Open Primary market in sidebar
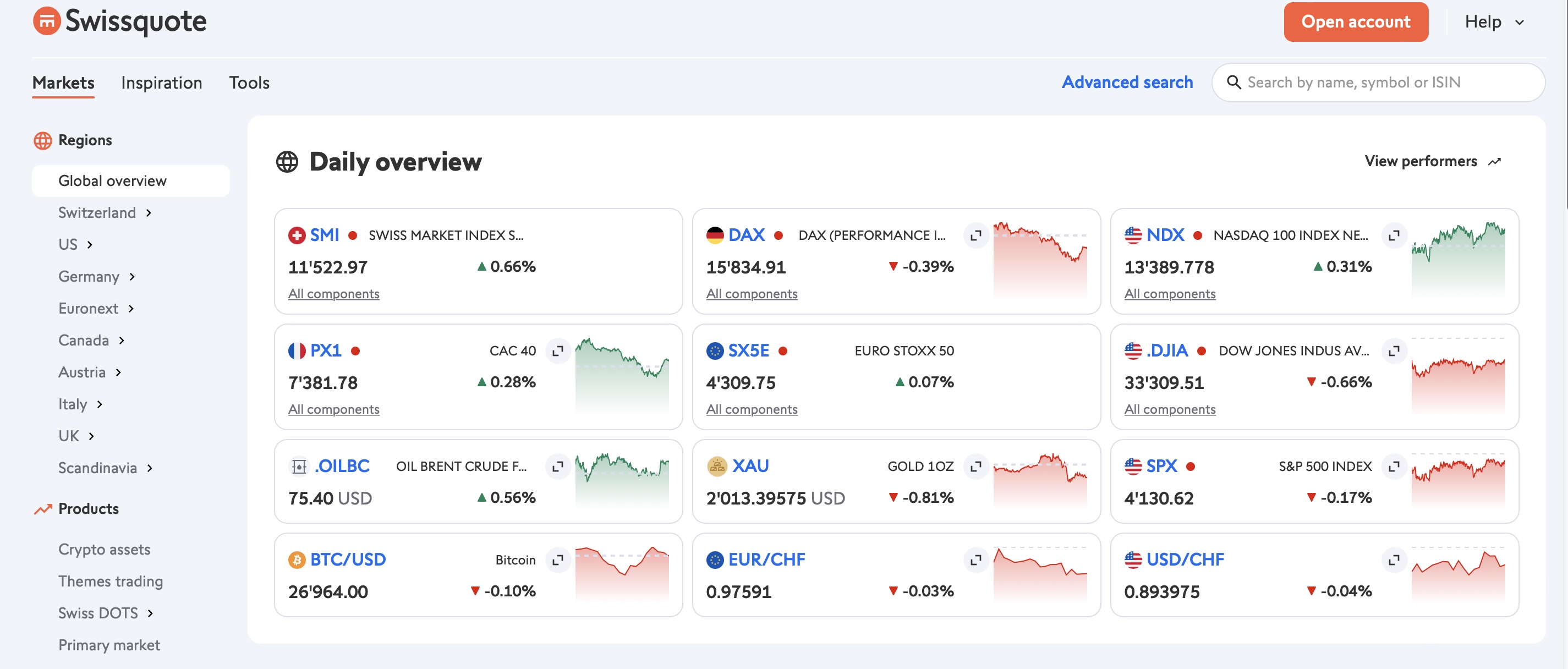Screen dimensions: 1568x669 tap(109, 645)
